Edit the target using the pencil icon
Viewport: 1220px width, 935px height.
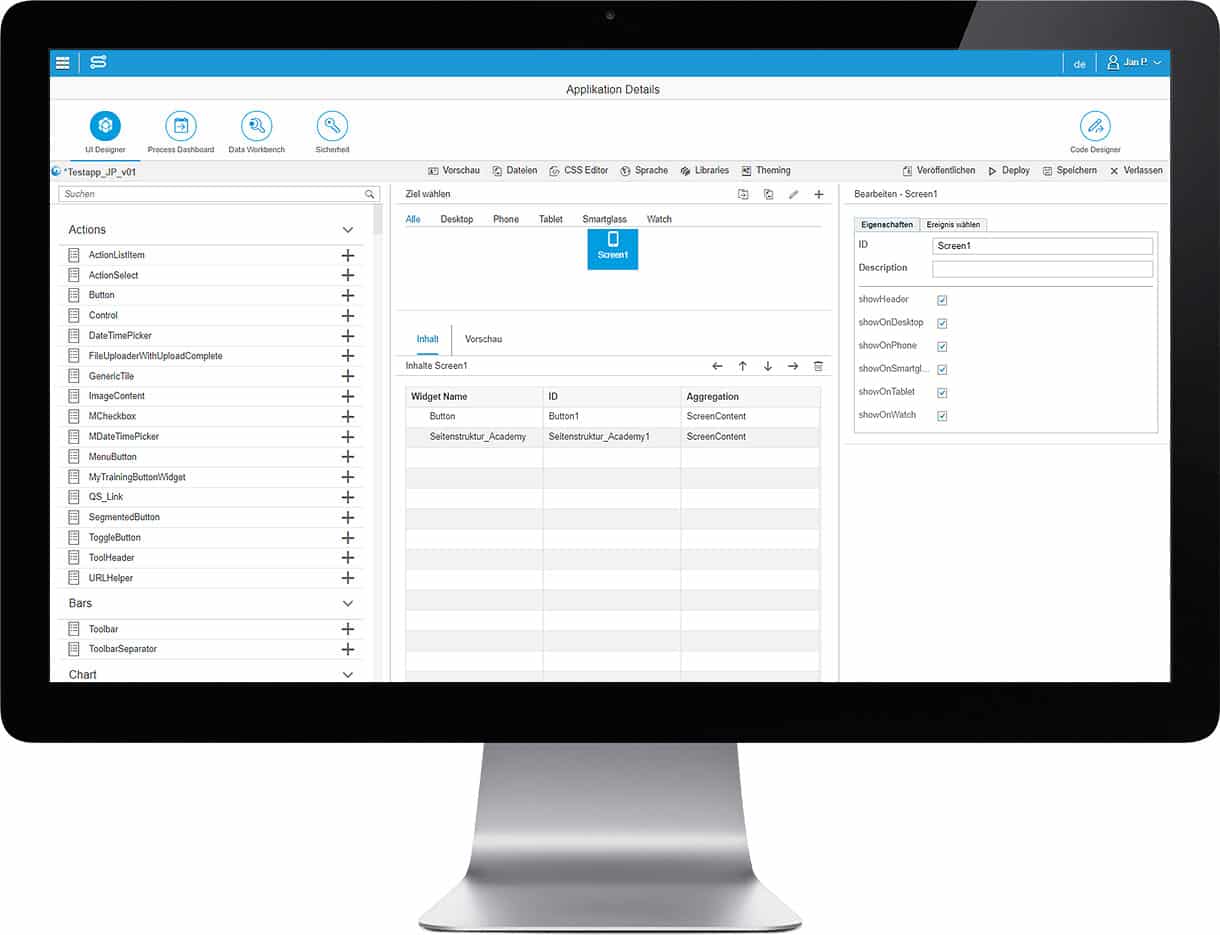point(795,194)
